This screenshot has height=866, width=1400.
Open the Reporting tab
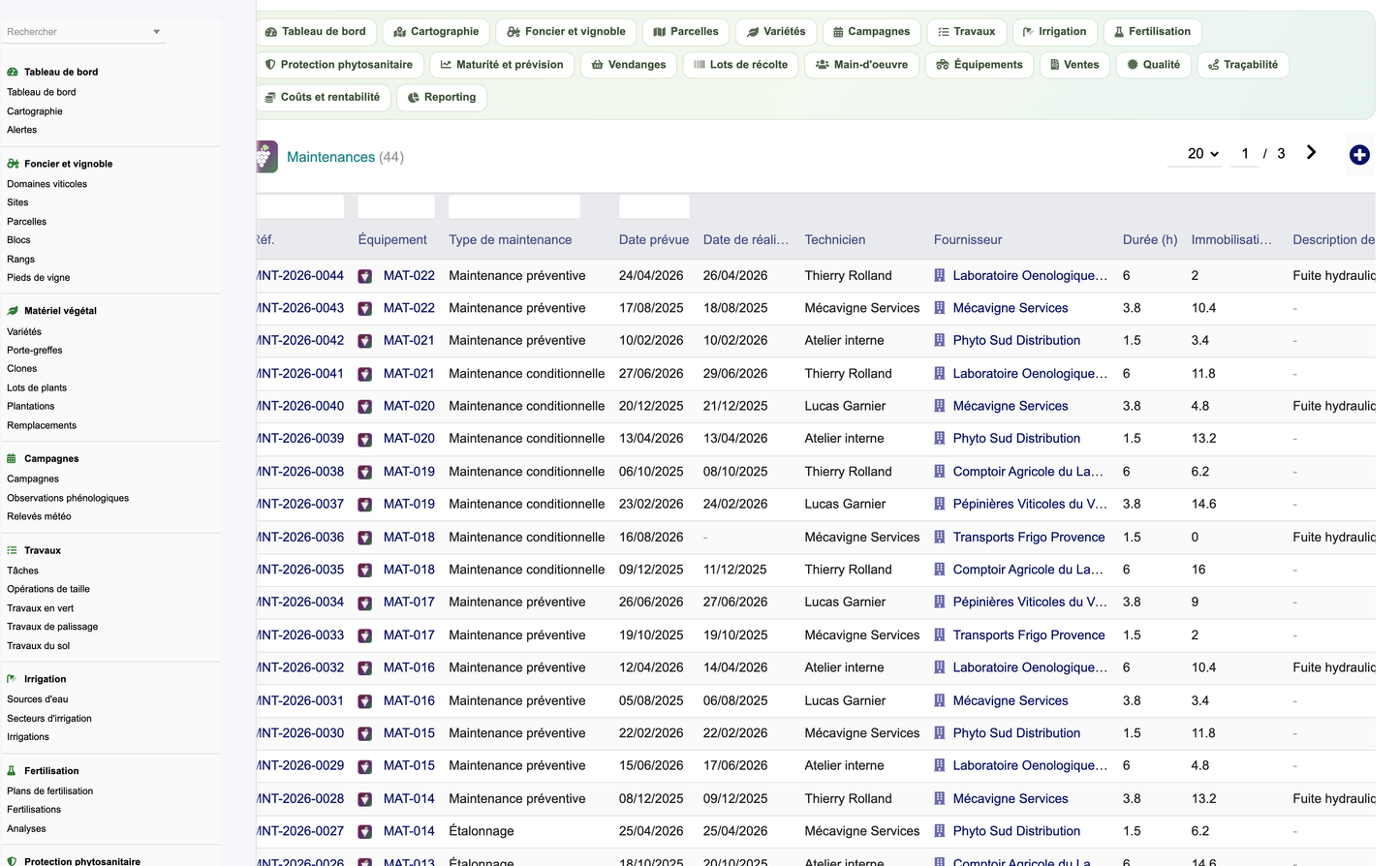442,97
